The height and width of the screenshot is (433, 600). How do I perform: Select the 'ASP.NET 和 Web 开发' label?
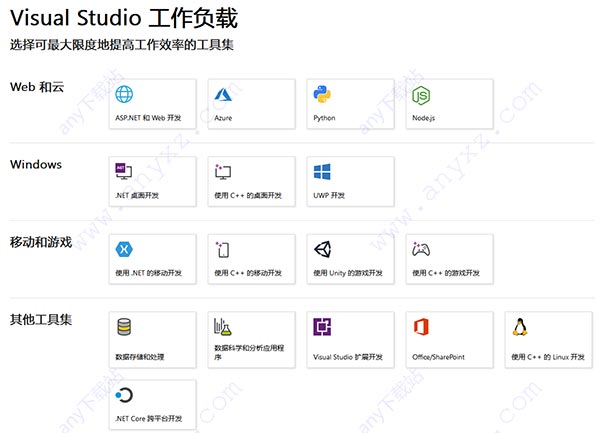click(x=148, y=118)
